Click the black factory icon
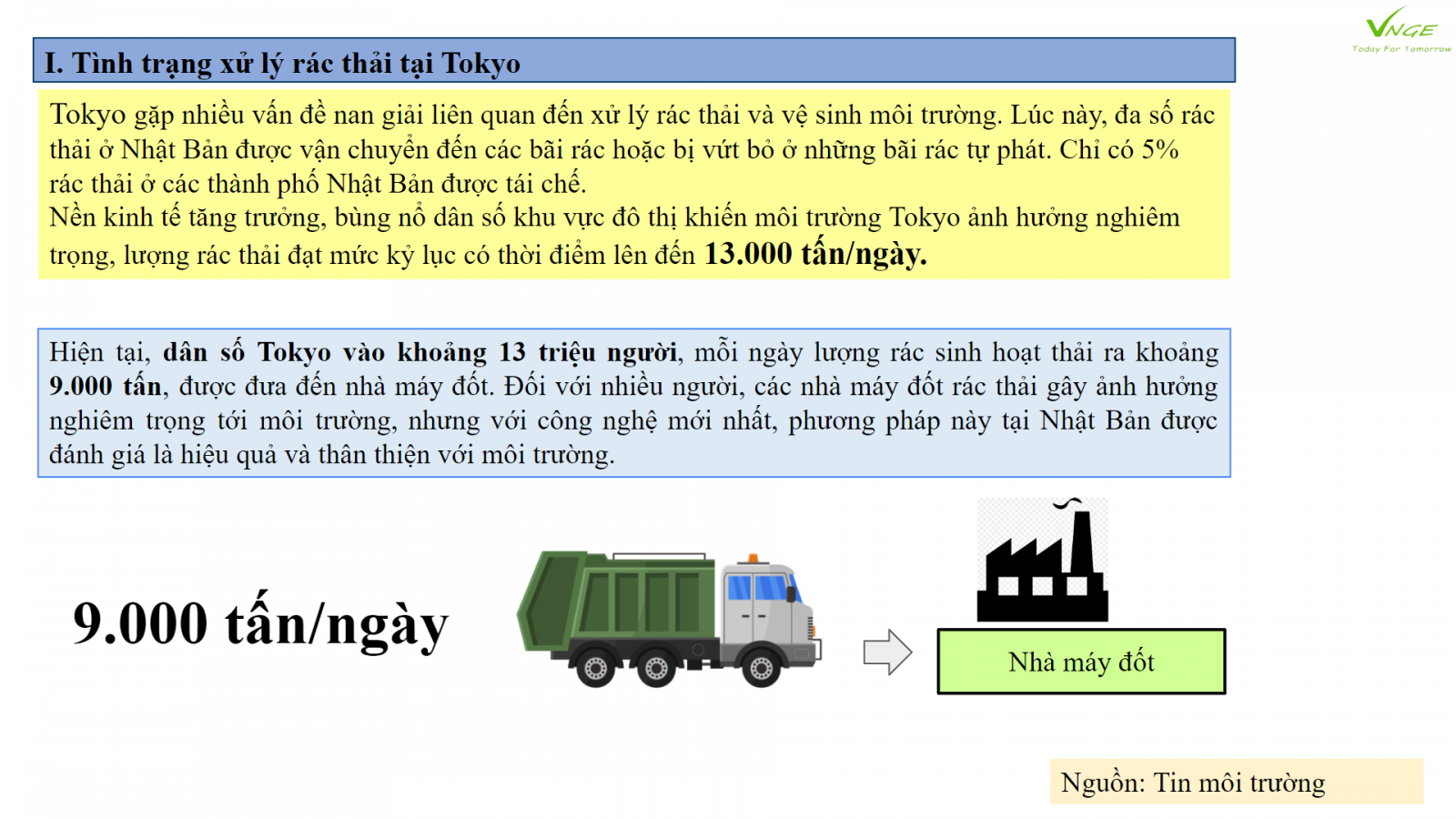The image size is (1456, 819). click(1042, 561)
